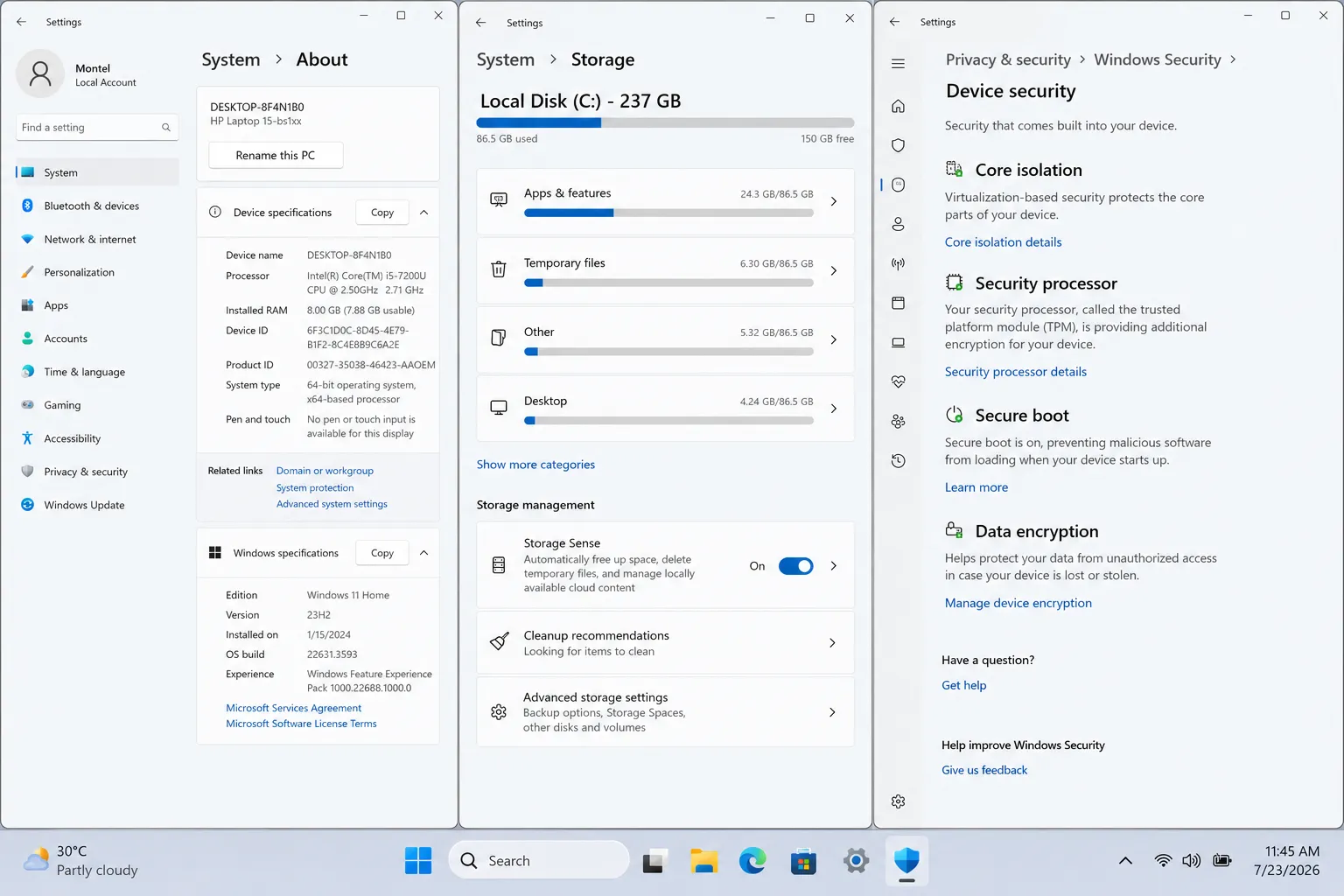This screenshot has width=1344, height=896.
Task: Click Give us feedback link
Action: 984,770
